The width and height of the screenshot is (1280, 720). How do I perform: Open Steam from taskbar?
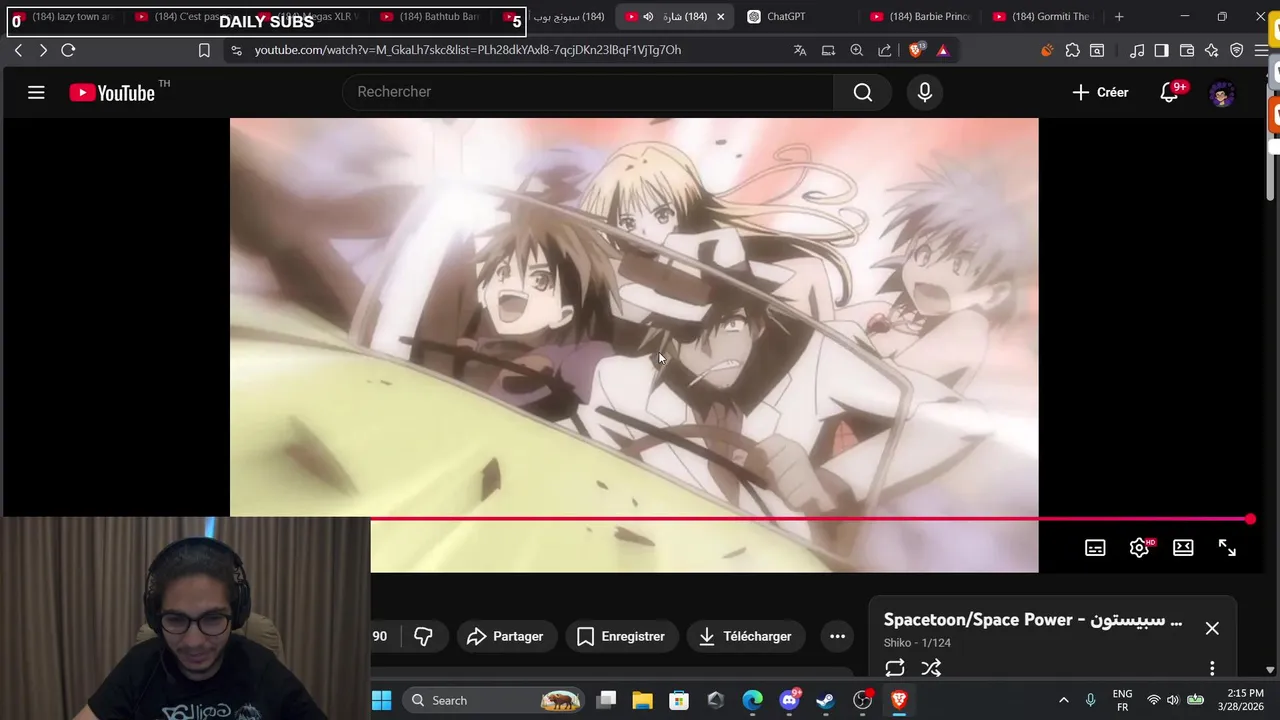[825, 700]
